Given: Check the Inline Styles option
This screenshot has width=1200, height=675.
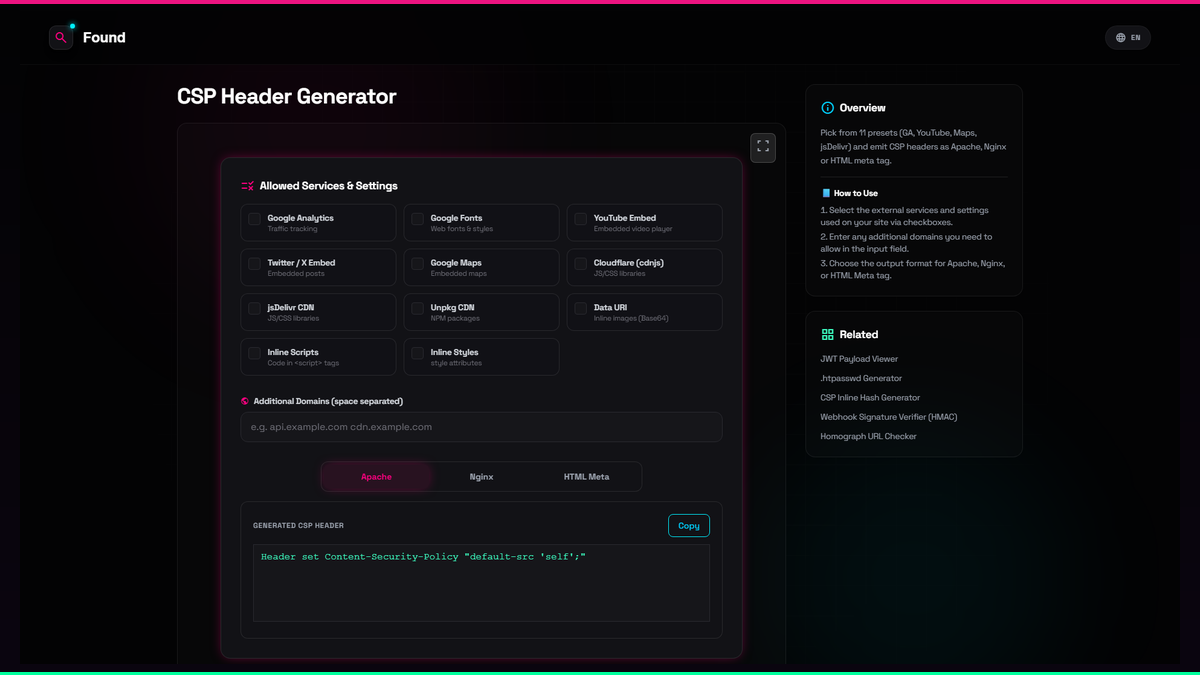Looking at the screenshot, I should tap(418, 353).
